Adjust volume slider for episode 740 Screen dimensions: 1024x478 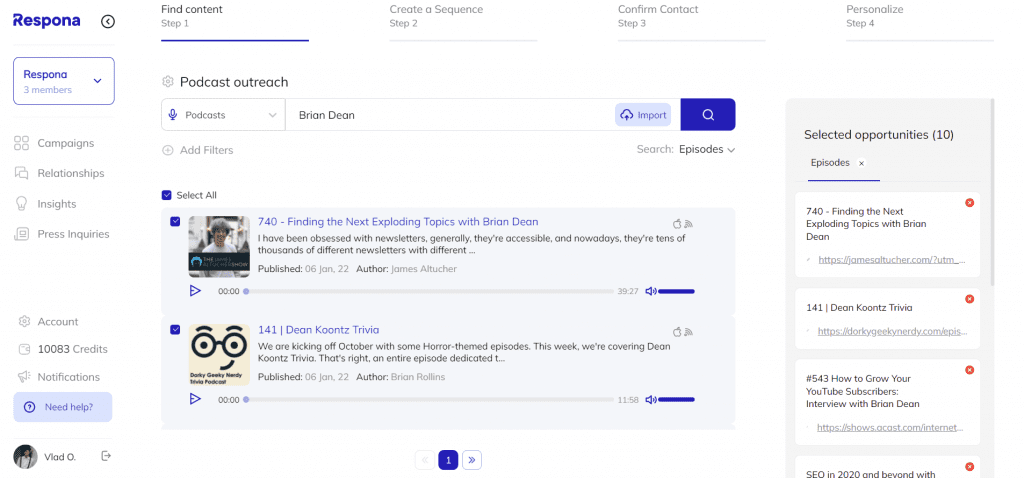pos(677,291)
